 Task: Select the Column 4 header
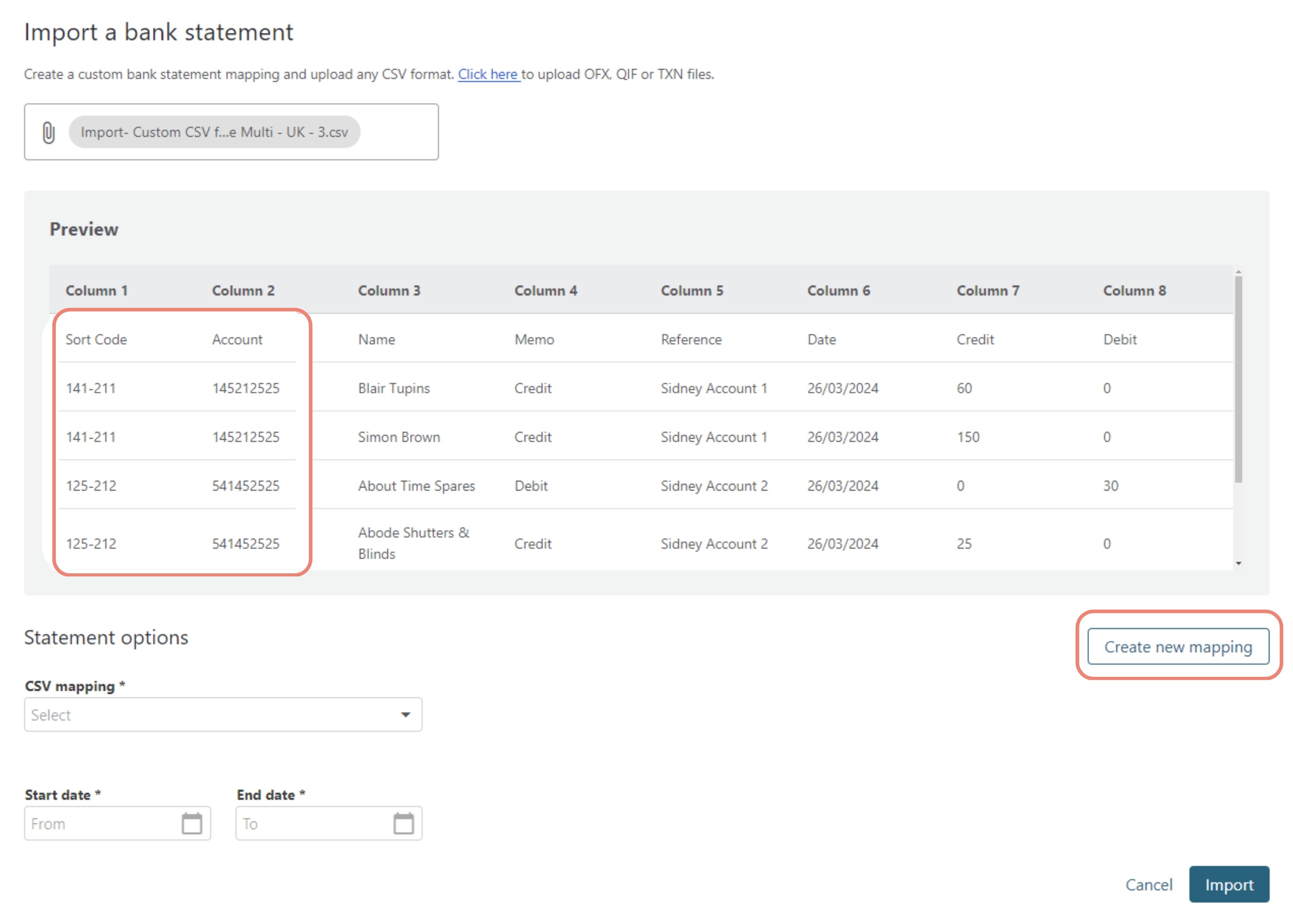click(546, 291)
